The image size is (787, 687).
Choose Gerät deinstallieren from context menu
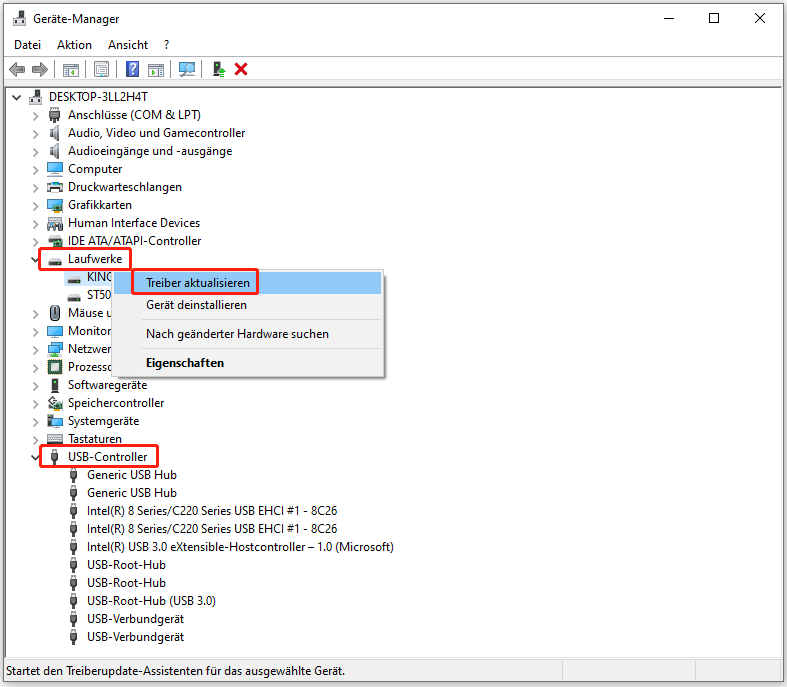[248, 305]
